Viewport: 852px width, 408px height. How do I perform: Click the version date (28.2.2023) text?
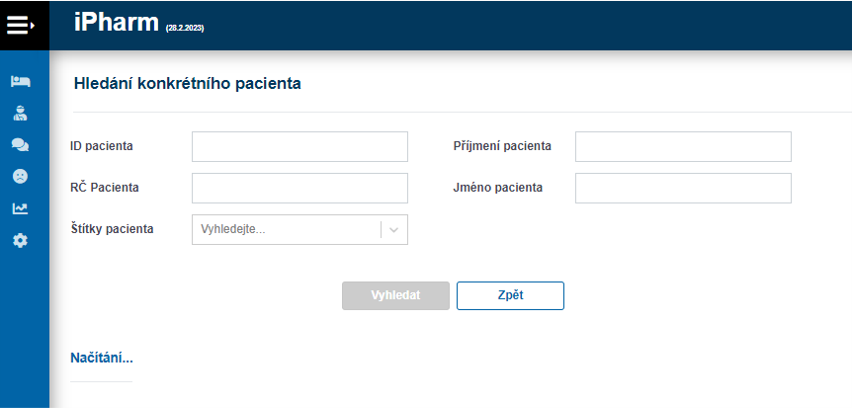click(185, 28)
